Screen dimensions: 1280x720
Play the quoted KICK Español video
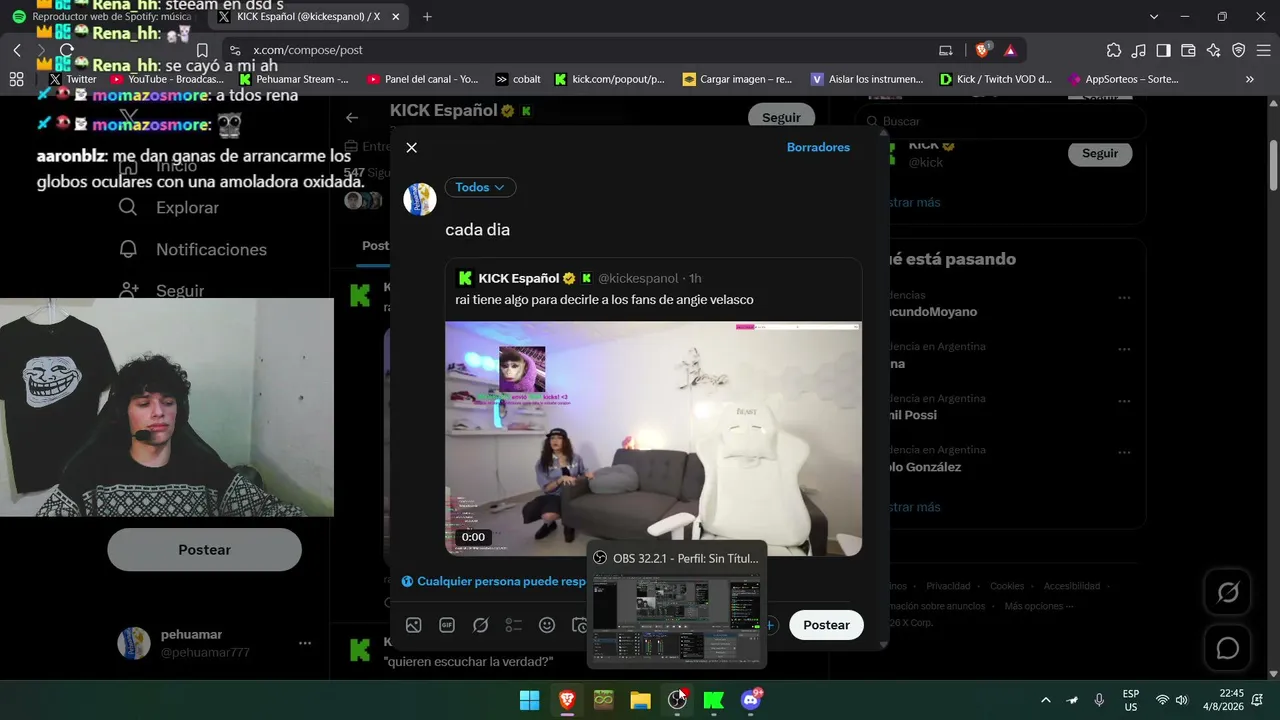pyautogui.click(x=653, y=438)
